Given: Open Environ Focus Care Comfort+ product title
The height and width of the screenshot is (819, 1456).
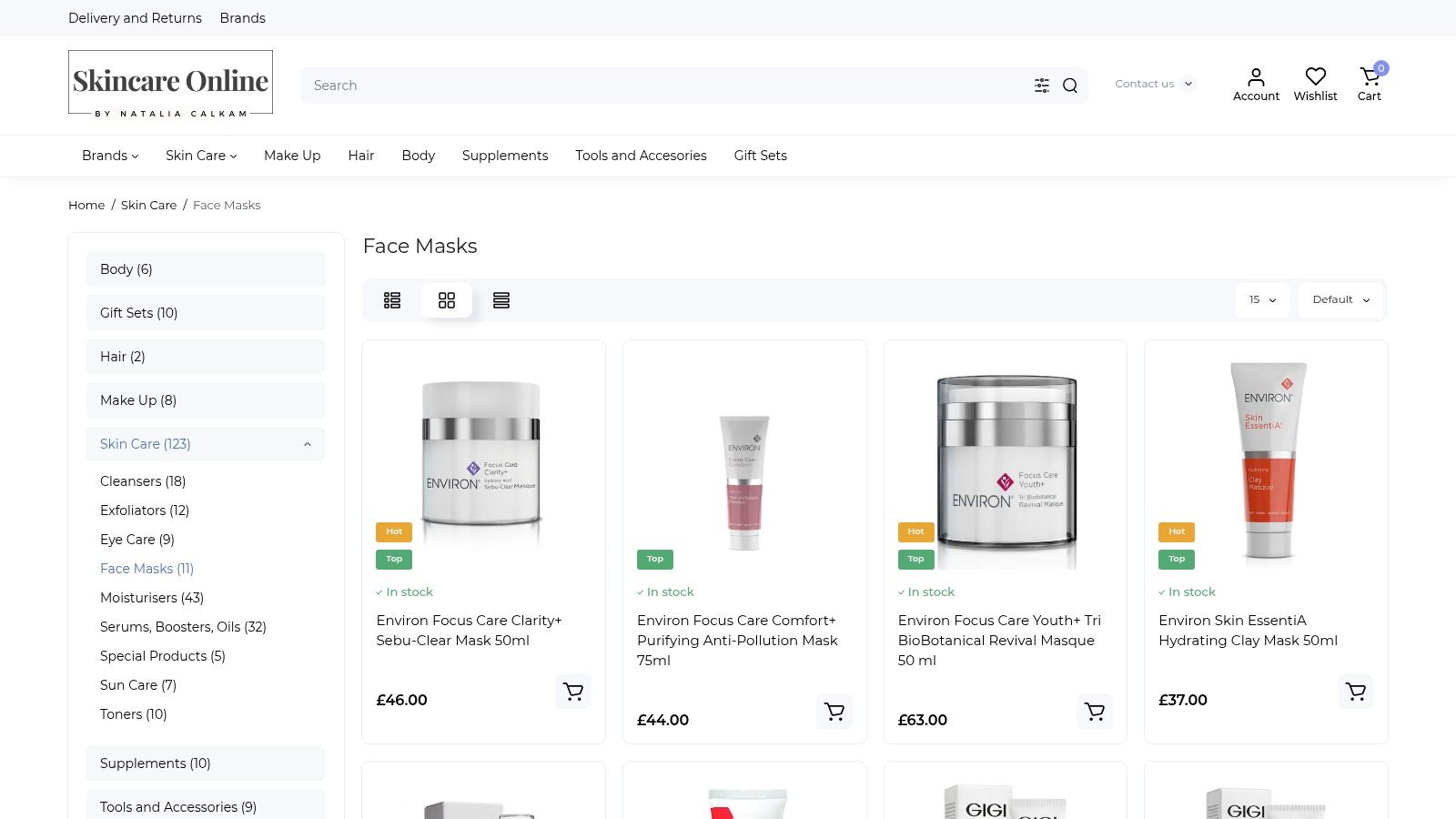Looking at the screenshot, I should point(737,641).
